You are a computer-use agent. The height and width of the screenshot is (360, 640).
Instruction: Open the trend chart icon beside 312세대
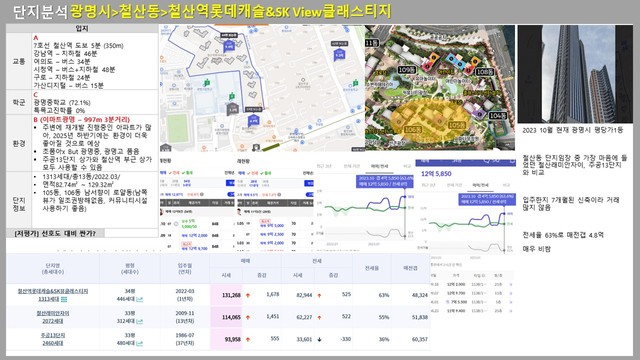140,321
